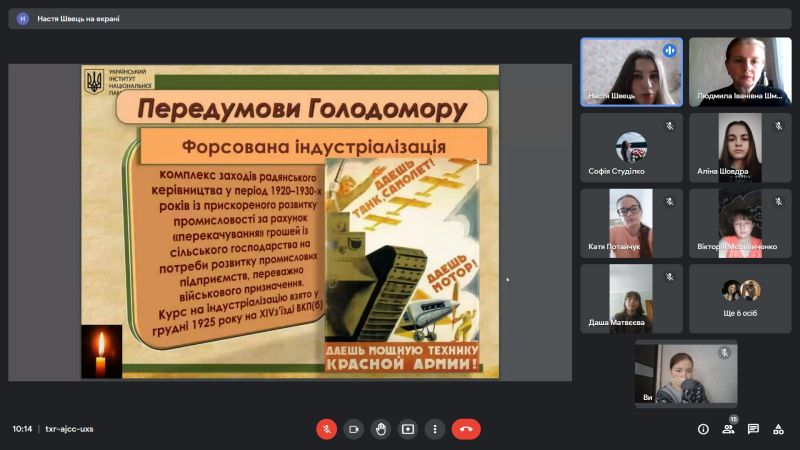Select Даша Матвєєва video tile

point(631,298)
